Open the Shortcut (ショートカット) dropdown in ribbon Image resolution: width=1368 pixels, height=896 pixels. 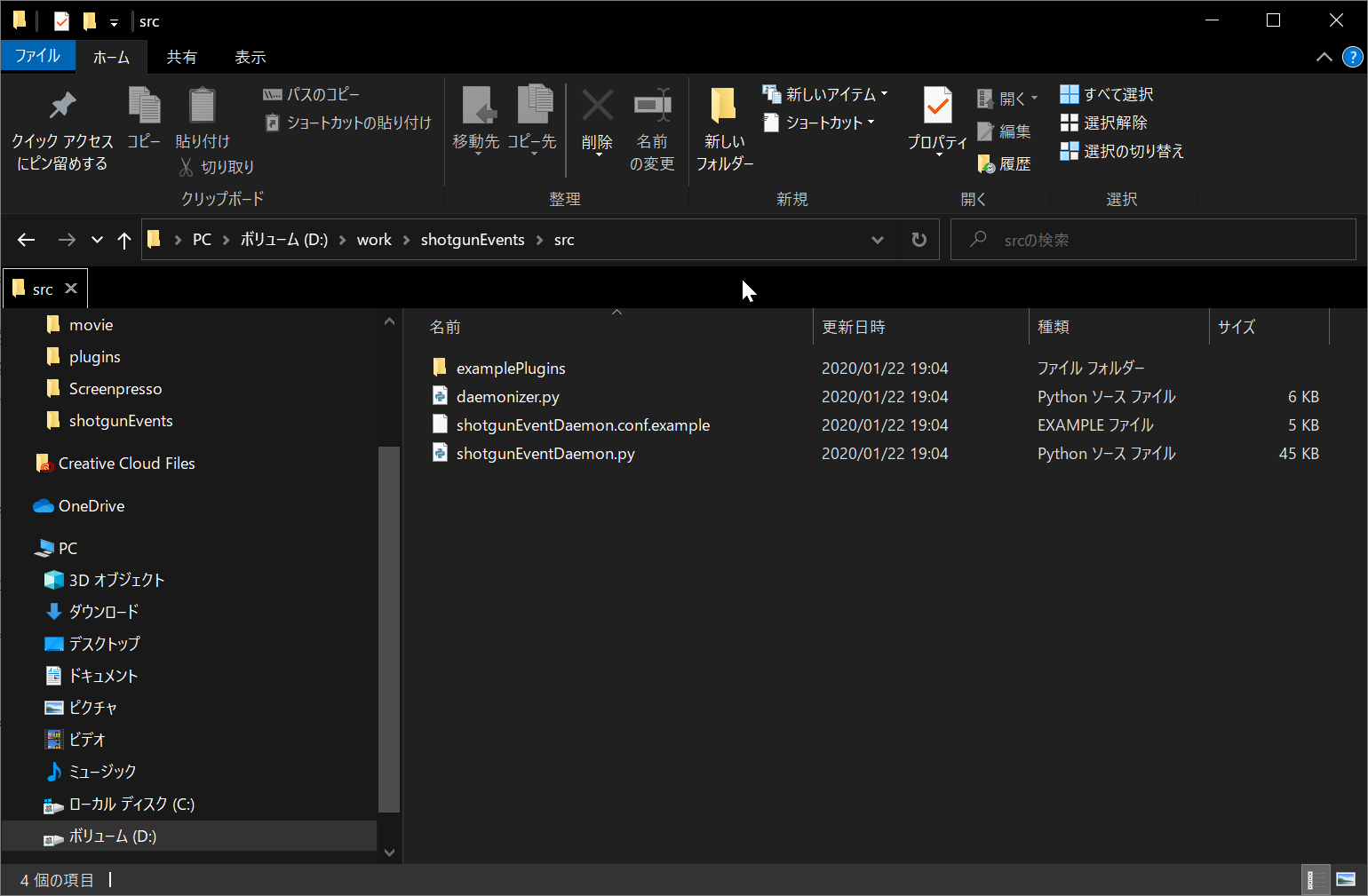819,123
